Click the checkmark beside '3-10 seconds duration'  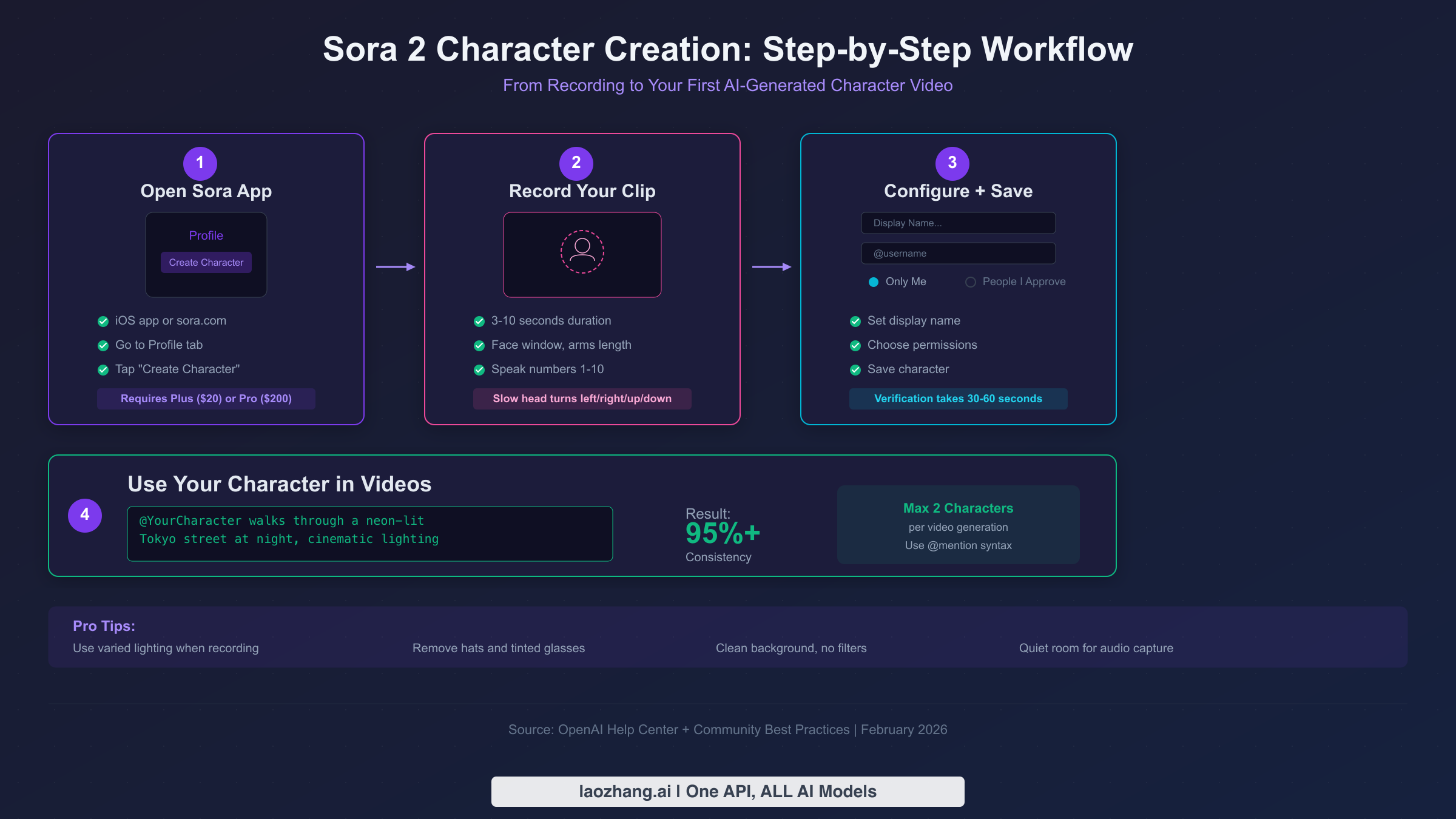tap(478, 321)
